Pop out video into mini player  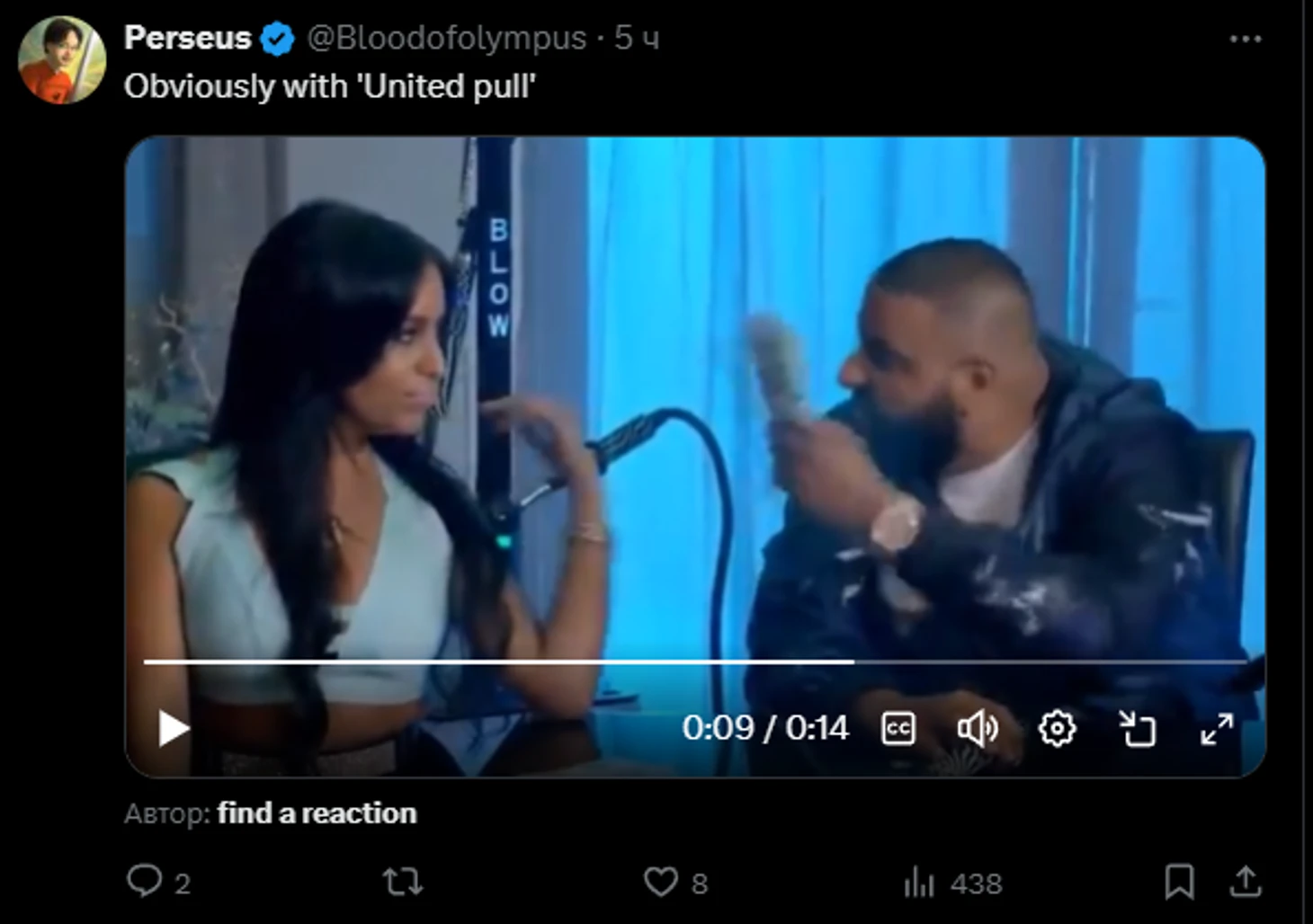pyautogui.click(x=1137, y=729)
